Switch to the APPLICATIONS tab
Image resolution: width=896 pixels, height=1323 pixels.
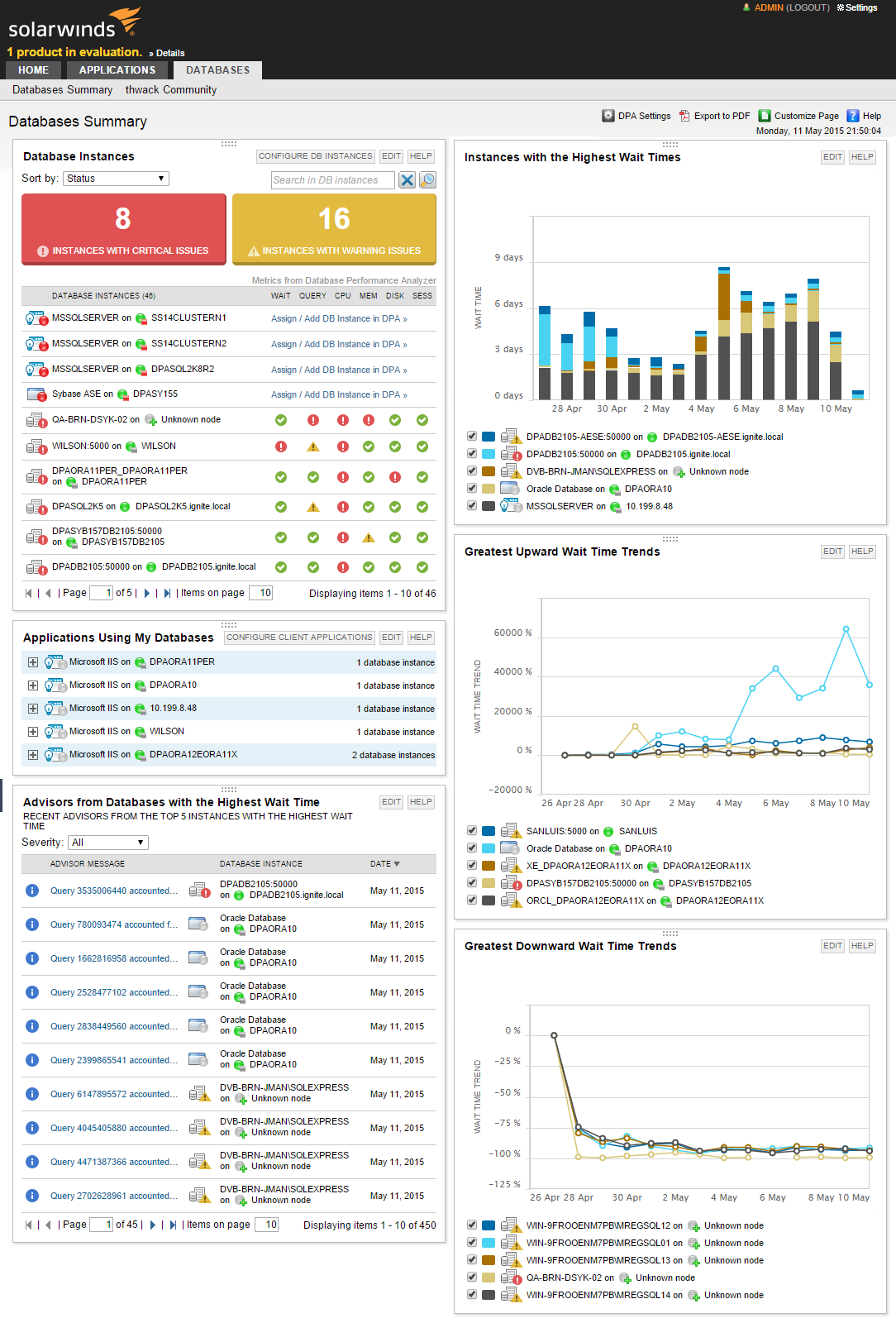click(x=117, y=70)
